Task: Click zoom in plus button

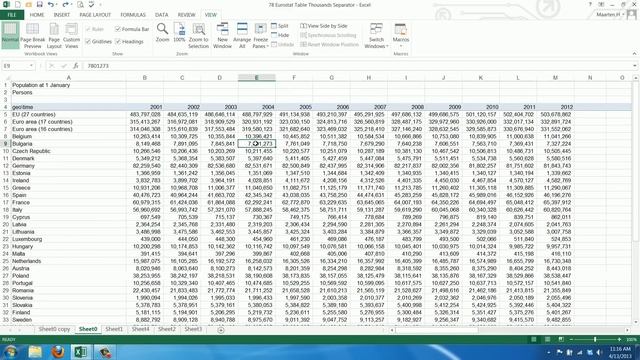Action: click(619, 339)
